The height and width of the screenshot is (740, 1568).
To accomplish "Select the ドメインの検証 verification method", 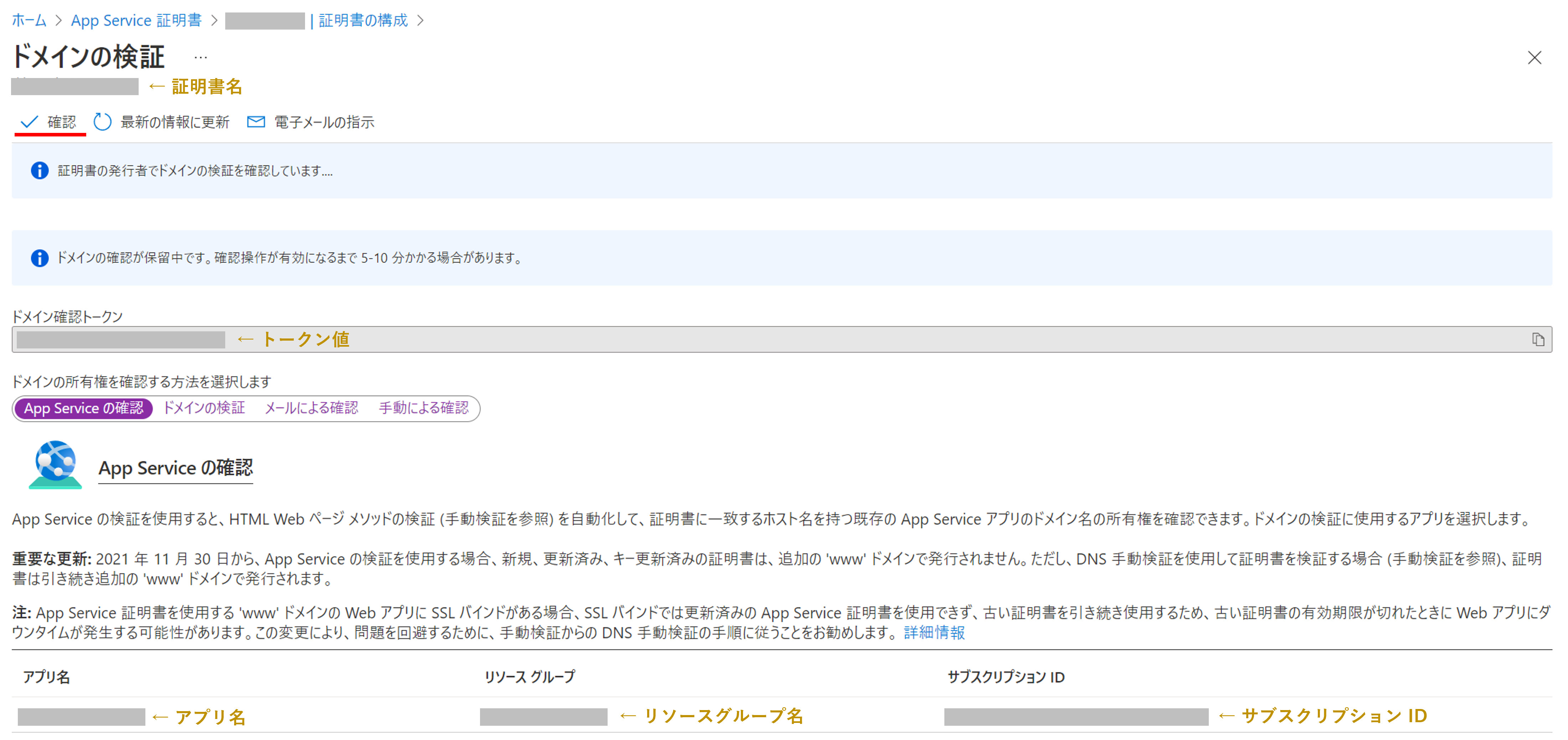I will point(205,408).
